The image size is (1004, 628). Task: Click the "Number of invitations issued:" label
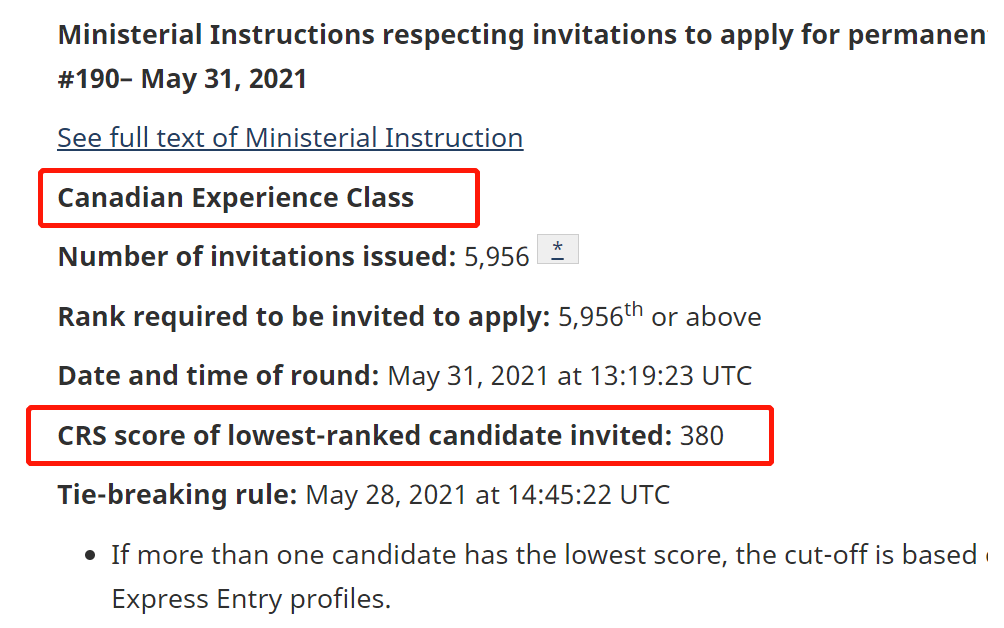[x=257, y=257]
